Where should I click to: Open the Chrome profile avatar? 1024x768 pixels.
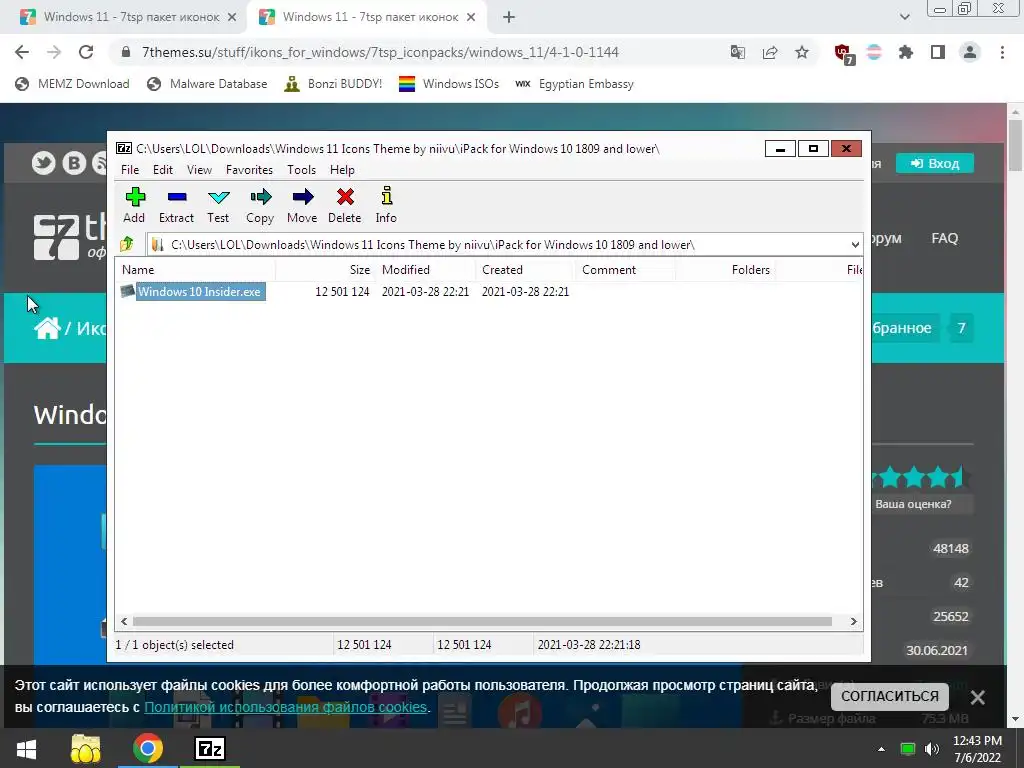(x=970, y=52)
